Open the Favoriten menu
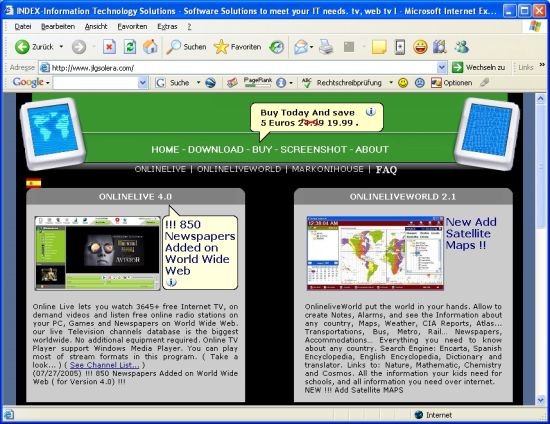The height and width of the screenshot is (424, 550). coord(132,27)
